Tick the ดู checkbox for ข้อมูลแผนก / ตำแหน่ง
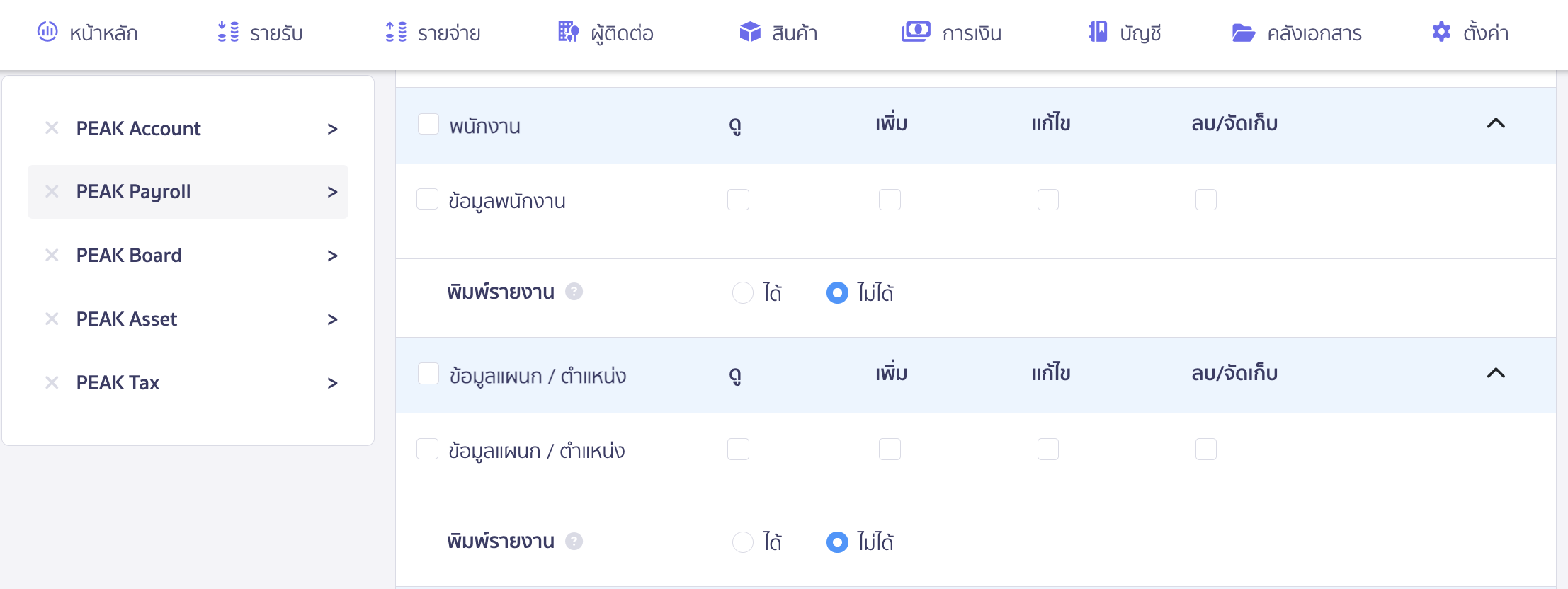 pyautogui.click(x=739, y=449)
